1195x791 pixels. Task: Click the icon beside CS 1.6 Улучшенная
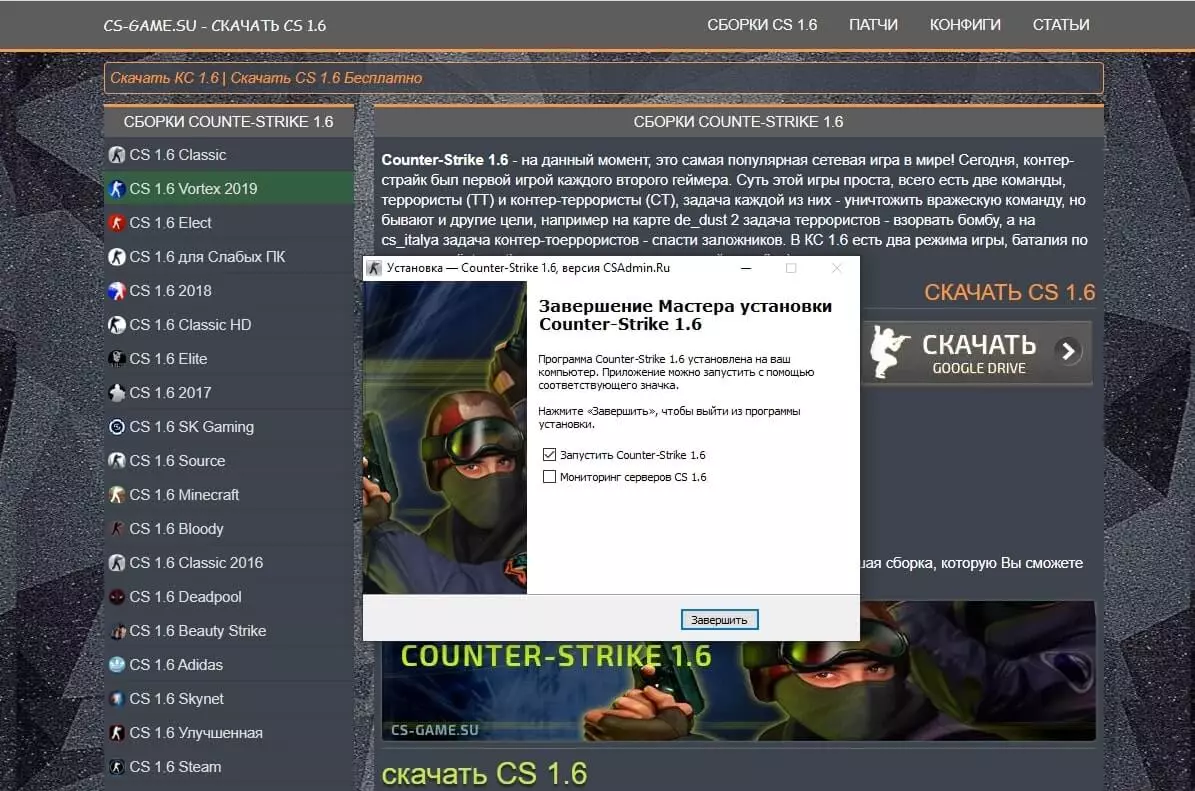[117, 733]
